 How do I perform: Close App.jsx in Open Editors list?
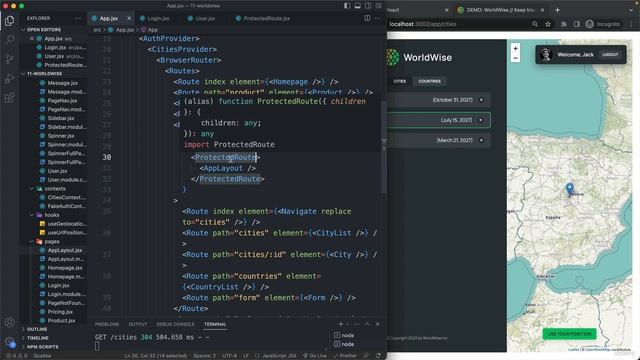tap(32, 38)
